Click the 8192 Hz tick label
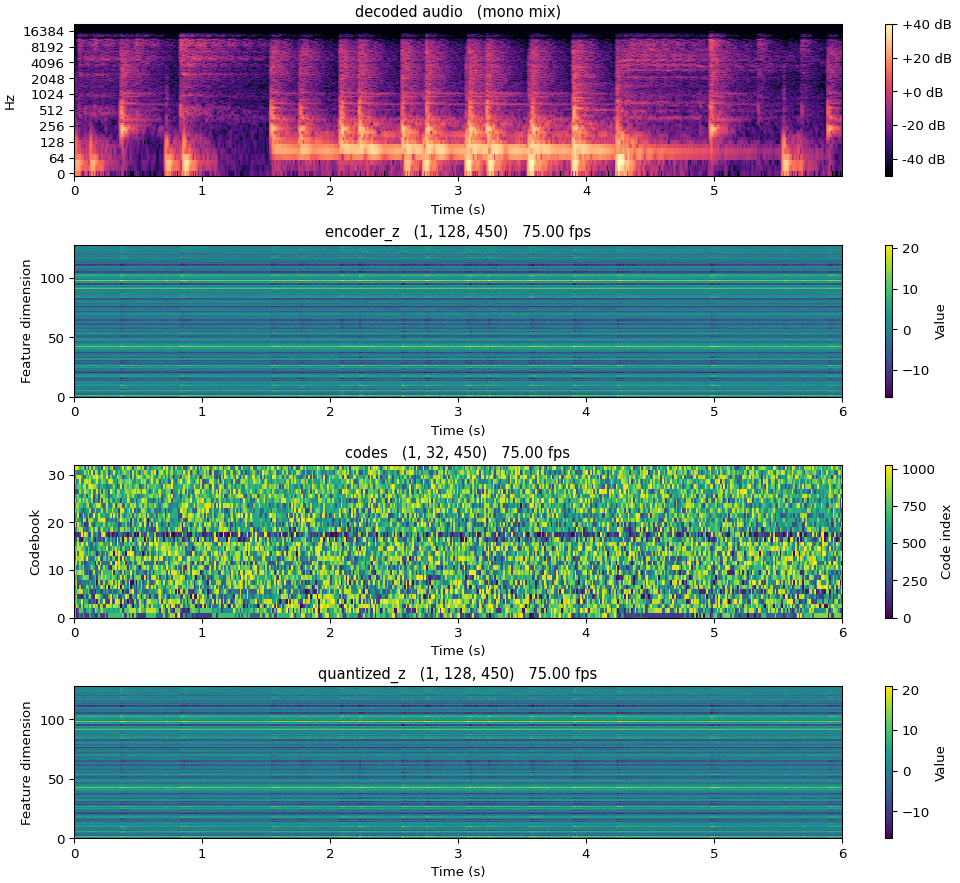This screenshot has height=883, width=960. [x=47, y=48]
